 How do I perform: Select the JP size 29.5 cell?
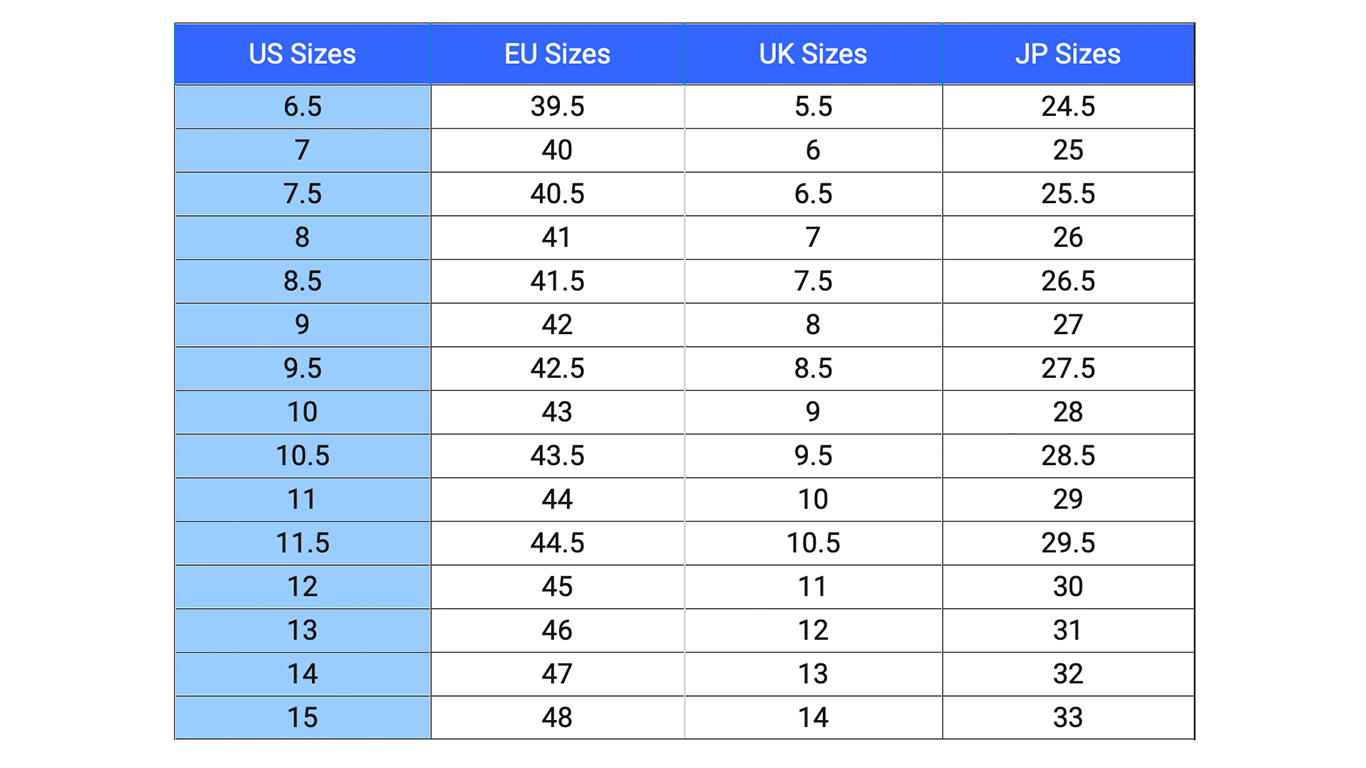click(x=1068, y=543)
